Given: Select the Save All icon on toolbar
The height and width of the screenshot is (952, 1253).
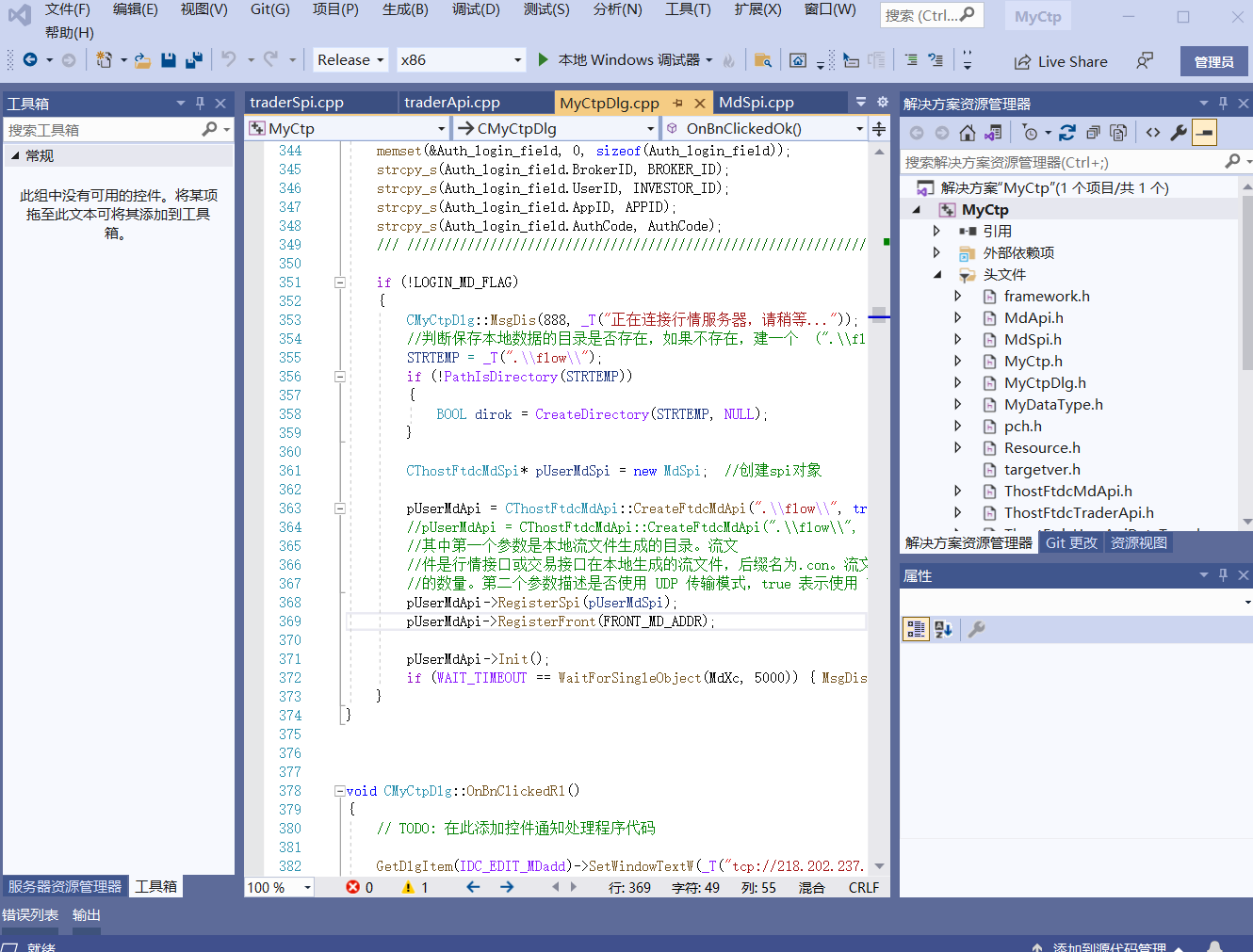Looking at the screenshot, I should click(193, 59).
